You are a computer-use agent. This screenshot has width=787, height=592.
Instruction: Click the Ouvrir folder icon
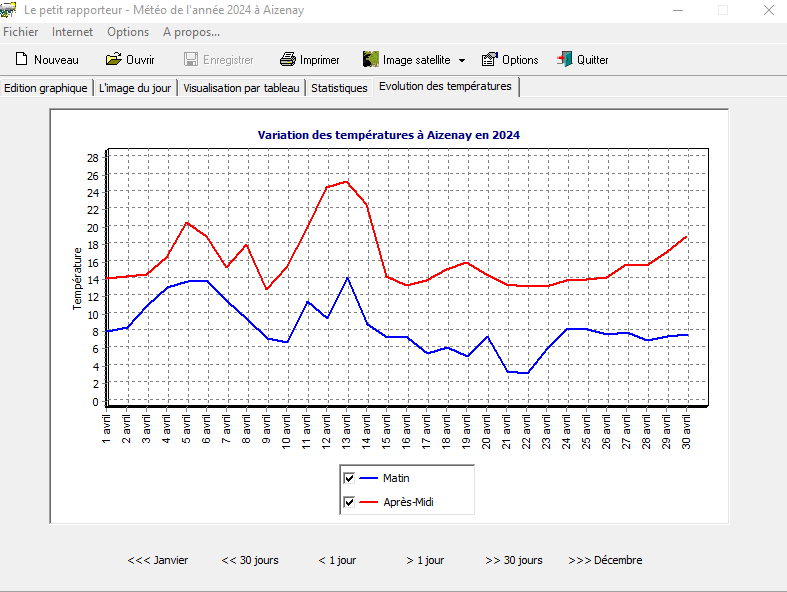coord(113,60)
